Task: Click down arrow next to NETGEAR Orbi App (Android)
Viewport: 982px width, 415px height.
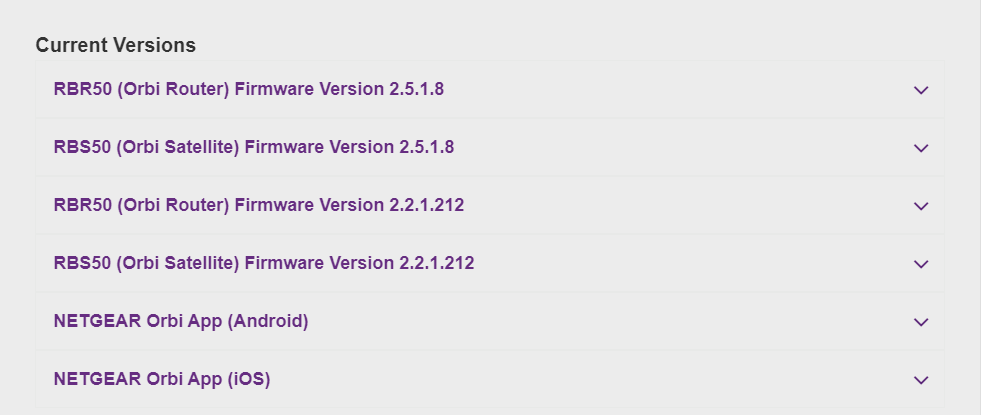Action: tap(921, 322)
